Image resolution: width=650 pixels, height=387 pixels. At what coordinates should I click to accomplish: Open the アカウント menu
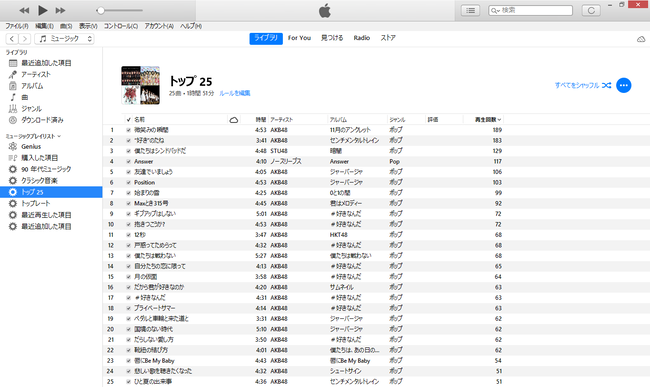[159, 26]
